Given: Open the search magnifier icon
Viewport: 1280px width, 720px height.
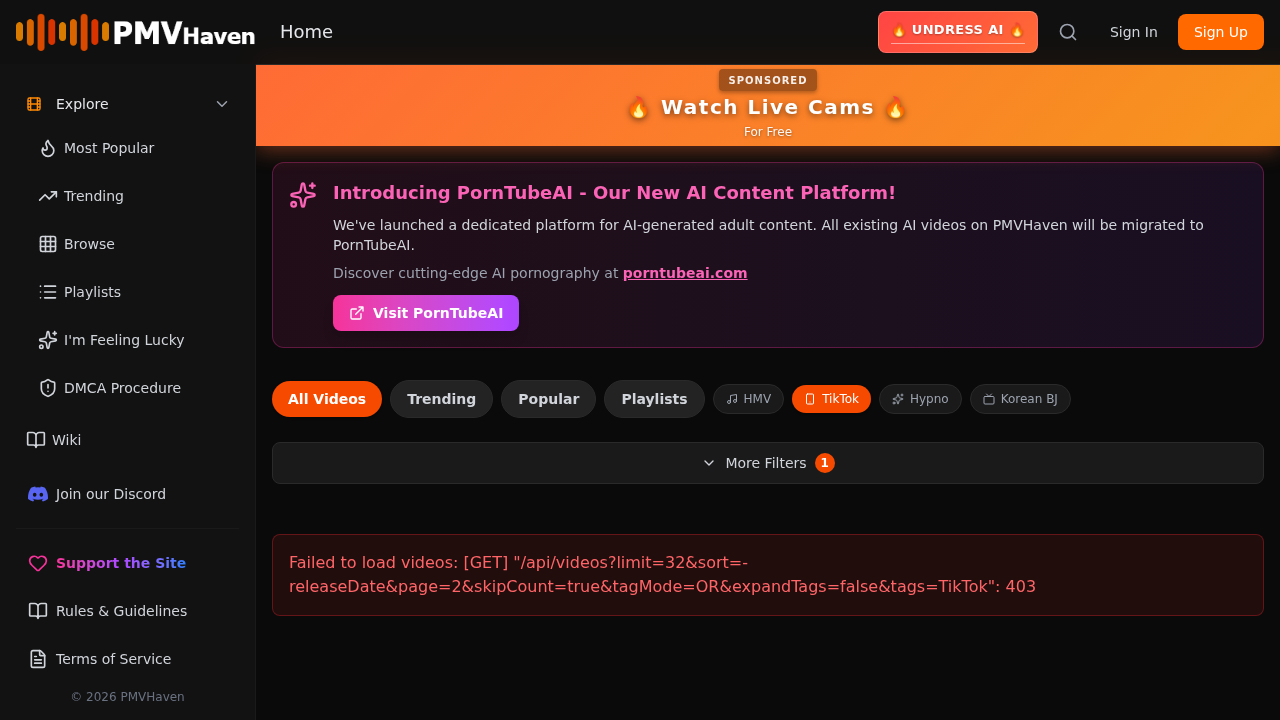Looking at the screenshot, I should 1068,32.
